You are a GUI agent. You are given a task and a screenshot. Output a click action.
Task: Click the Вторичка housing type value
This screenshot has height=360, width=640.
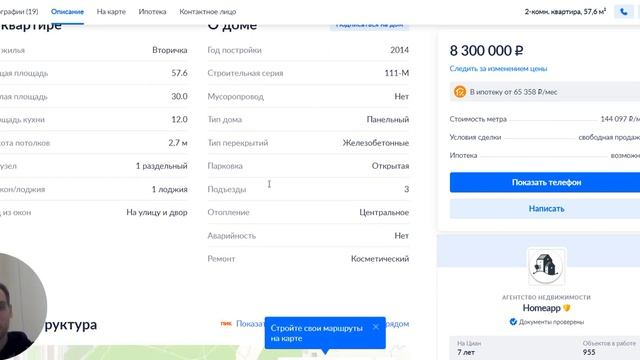[x=170, y=50]
